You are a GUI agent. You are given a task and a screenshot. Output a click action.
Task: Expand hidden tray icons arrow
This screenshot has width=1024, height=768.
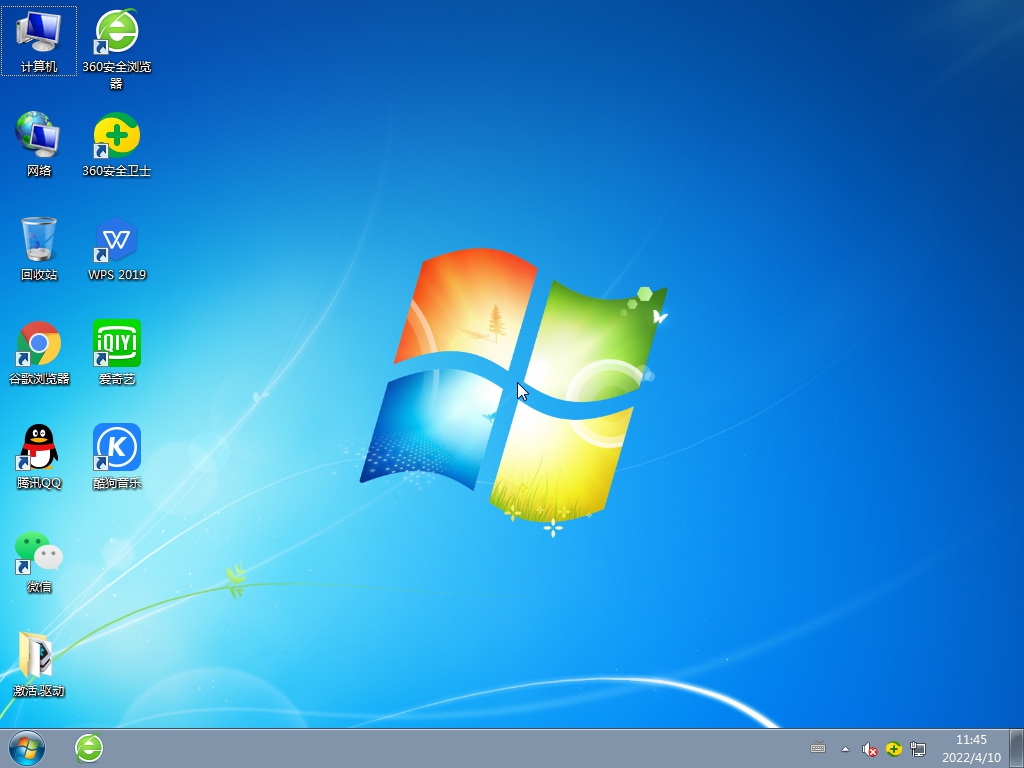point(845,749)
